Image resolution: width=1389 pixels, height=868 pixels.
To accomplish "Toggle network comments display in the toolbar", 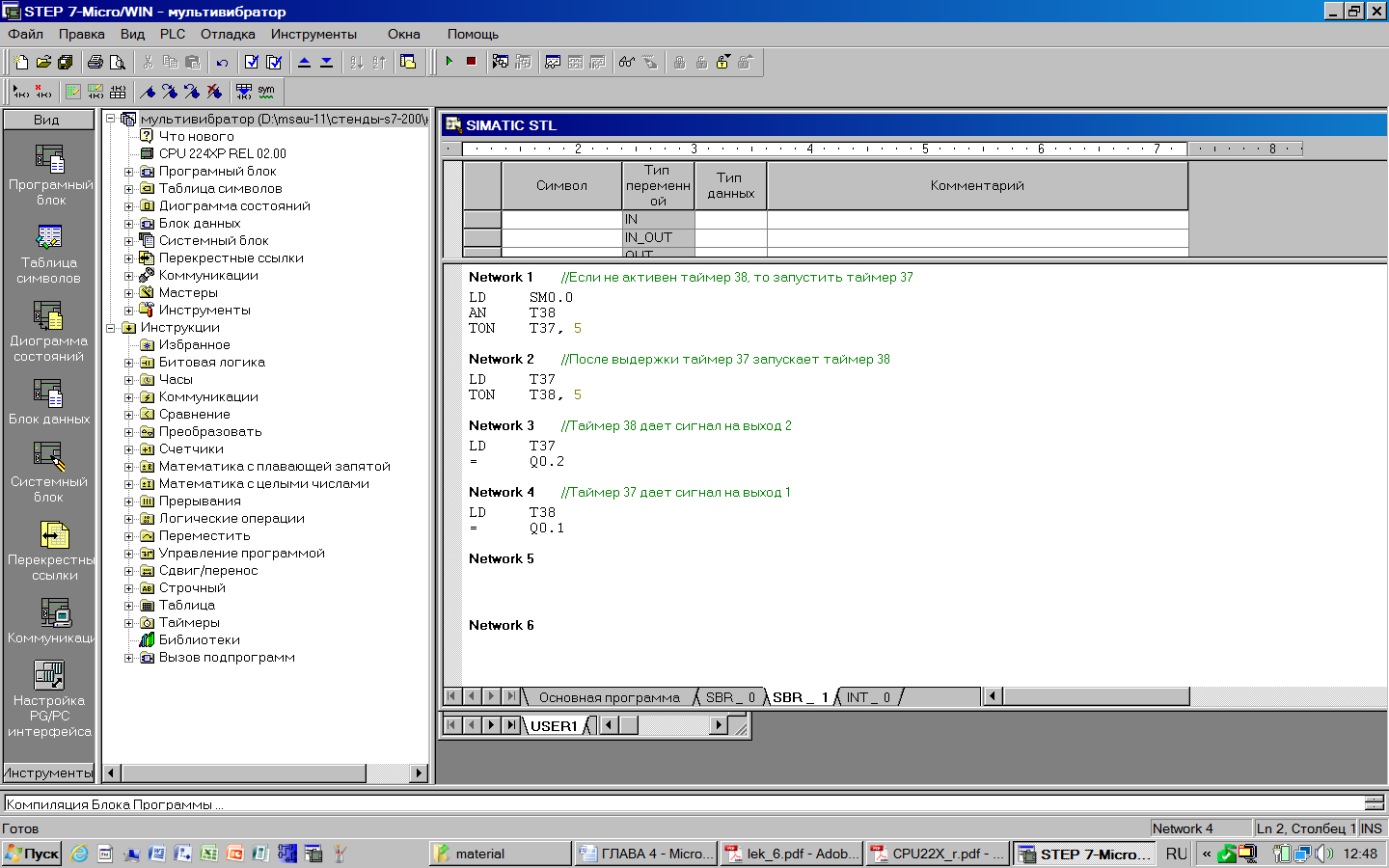I will click(95, 92).
